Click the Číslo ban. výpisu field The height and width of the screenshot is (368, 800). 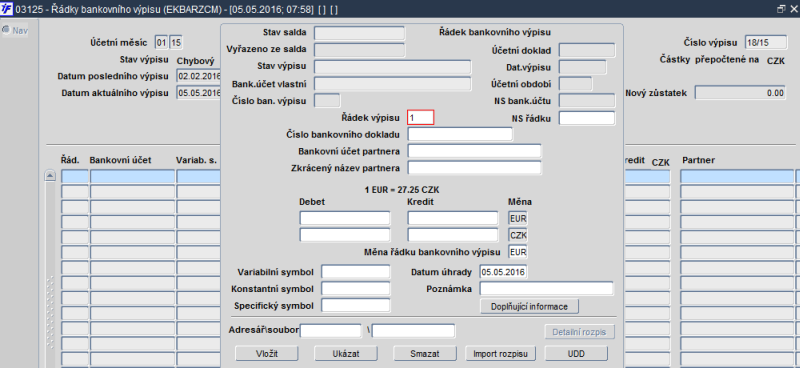click(327, 101)
